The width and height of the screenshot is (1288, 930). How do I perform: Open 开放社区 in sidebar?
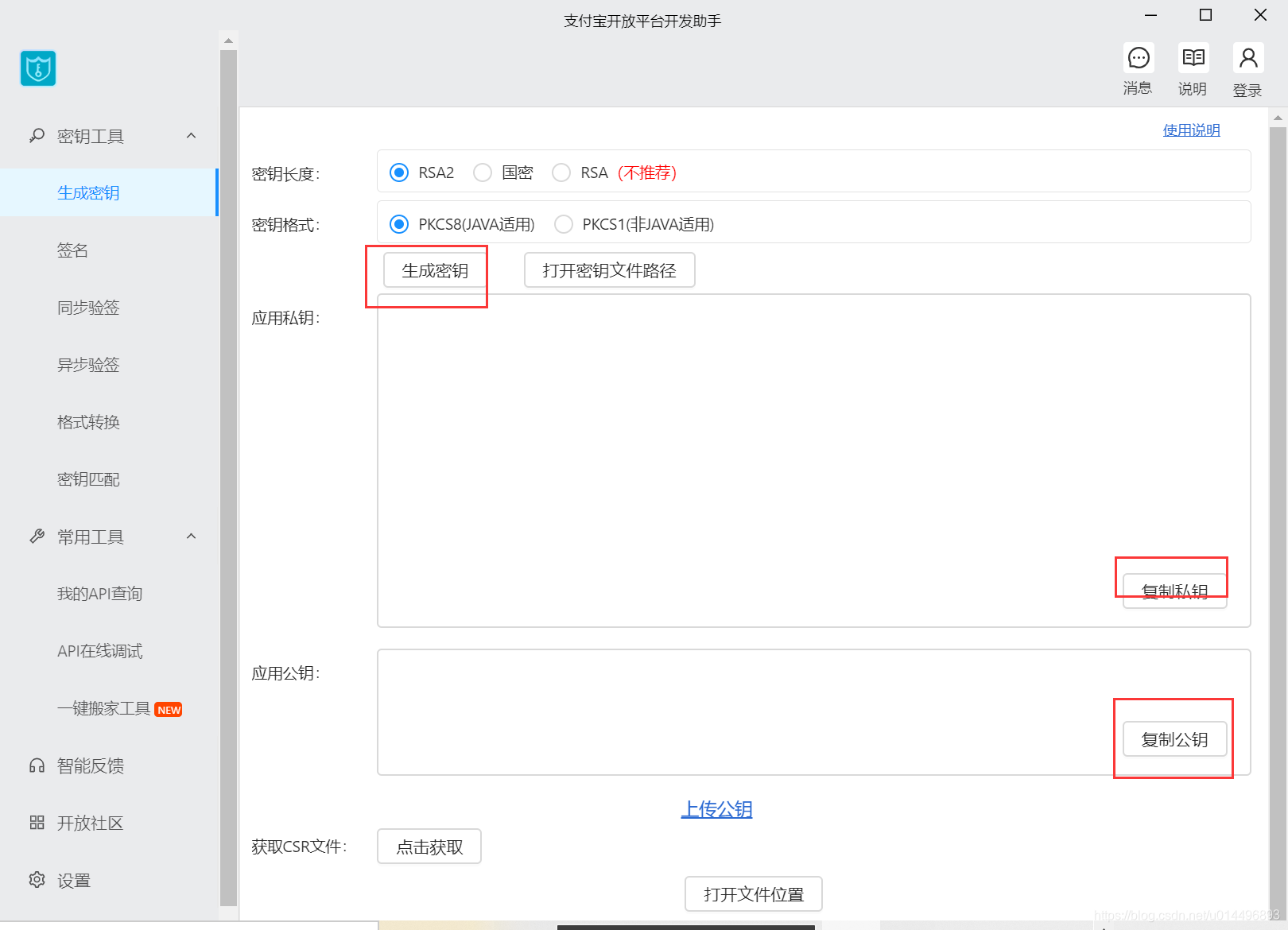(109, 823)
